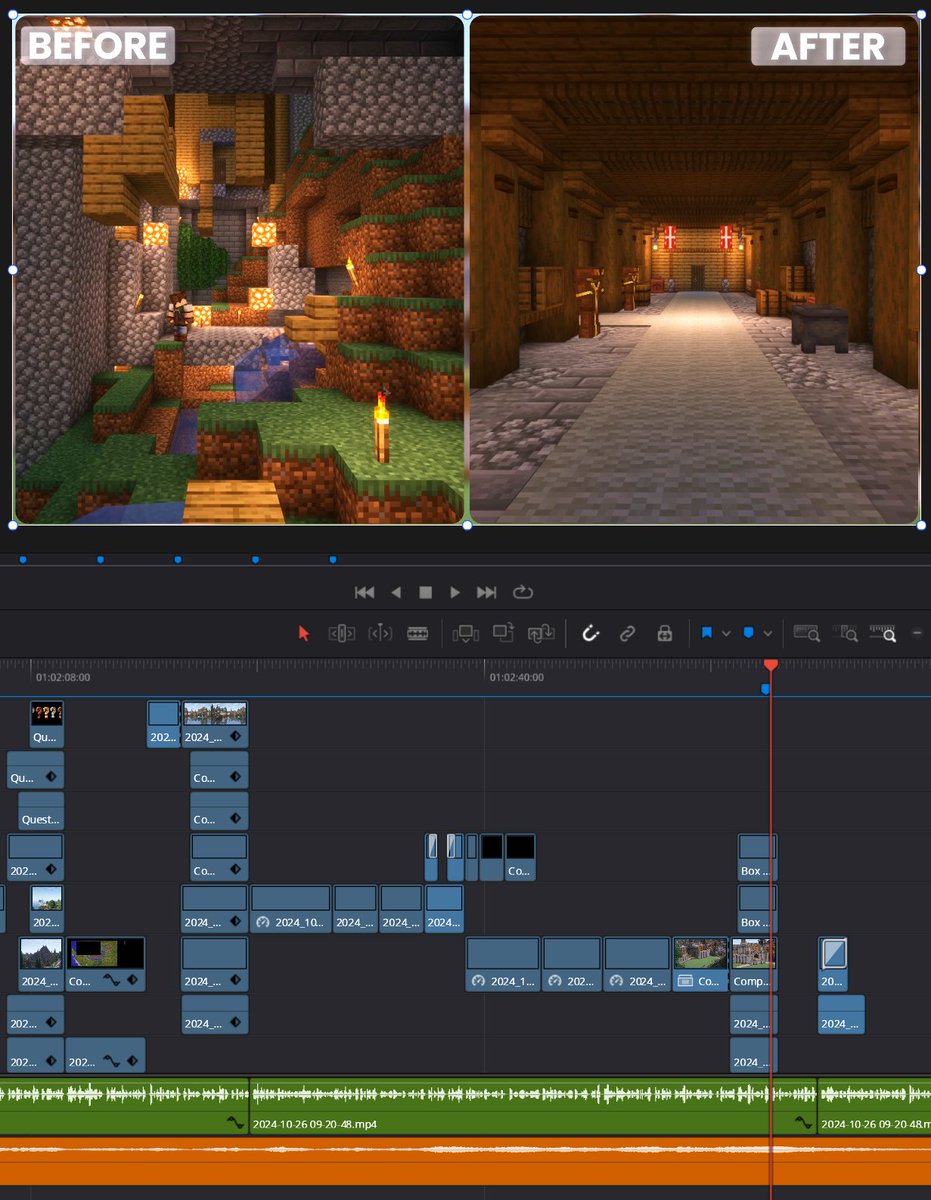Add a blue marker to the timeline

[748, 633]
